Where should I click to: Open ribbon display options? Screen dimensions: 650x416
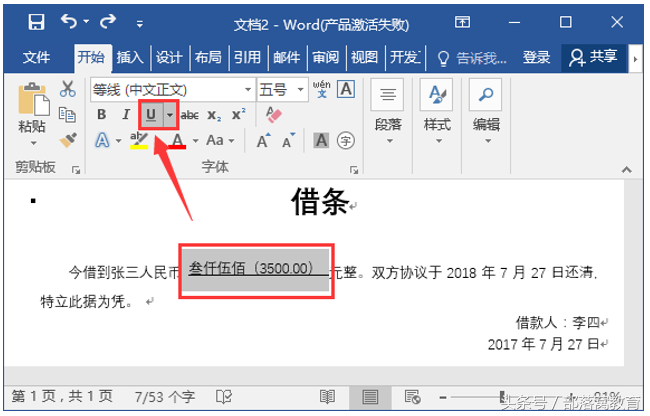coord(462,22)
